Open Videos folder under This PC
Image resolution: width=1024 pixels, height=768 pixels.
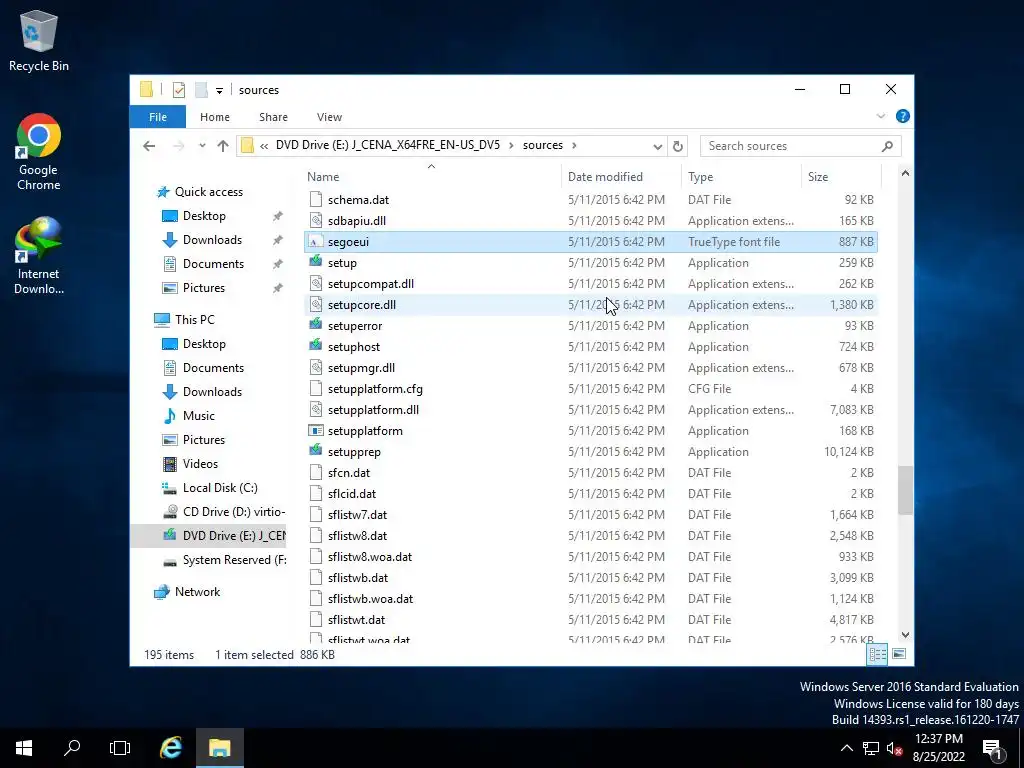[200, 464]
